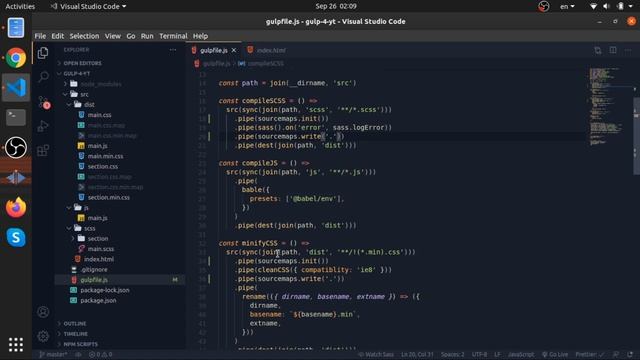Viewport: 640px width, 360px height.
Task: Open the Help menu
Action: click(200, 36)
